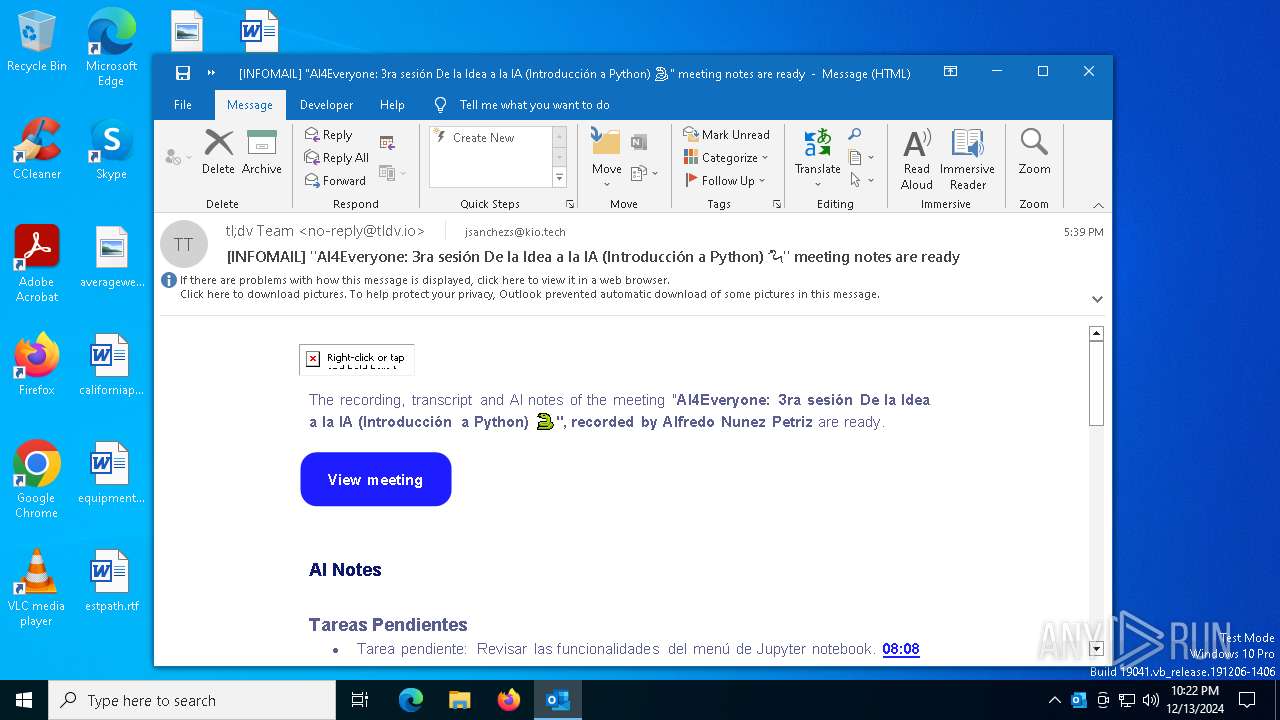1280x720 pixels.
Task: Forward this email message
Action: (335, 181)
